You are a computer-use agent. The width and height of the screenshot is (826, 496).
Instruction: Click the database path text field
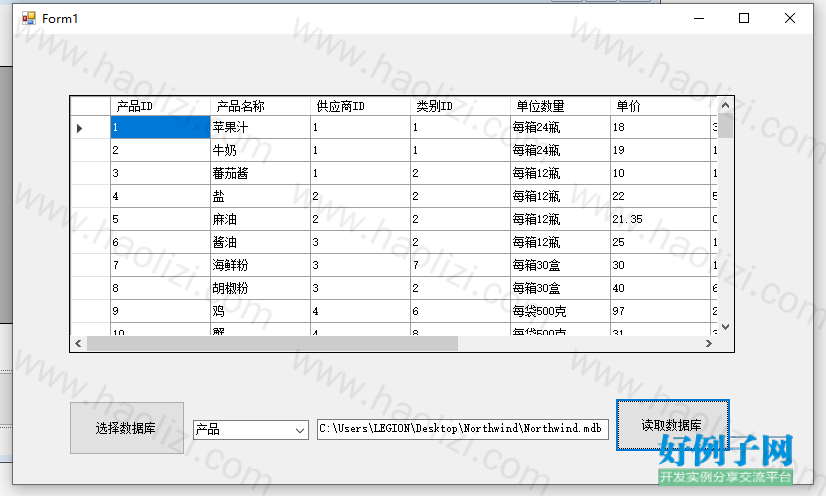[x=463, y=429]
